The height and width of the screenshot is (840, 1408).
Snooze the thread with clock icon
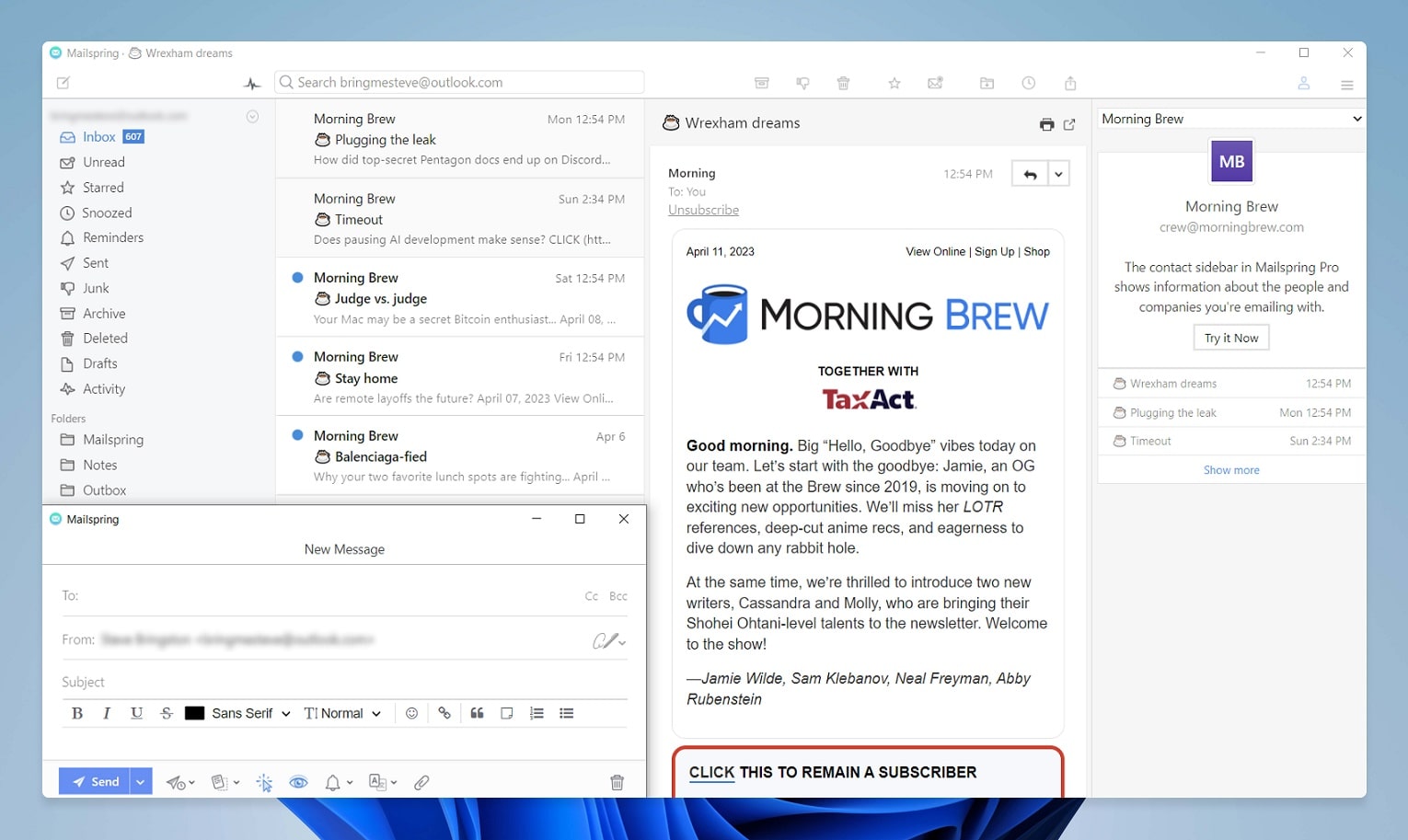(x=1029, y=83)
